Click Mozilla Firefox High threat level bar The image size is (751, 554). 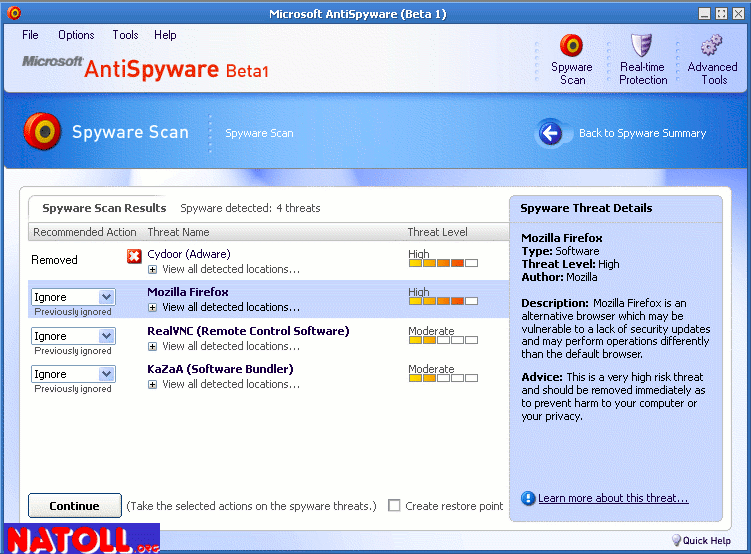coord(443,301)
